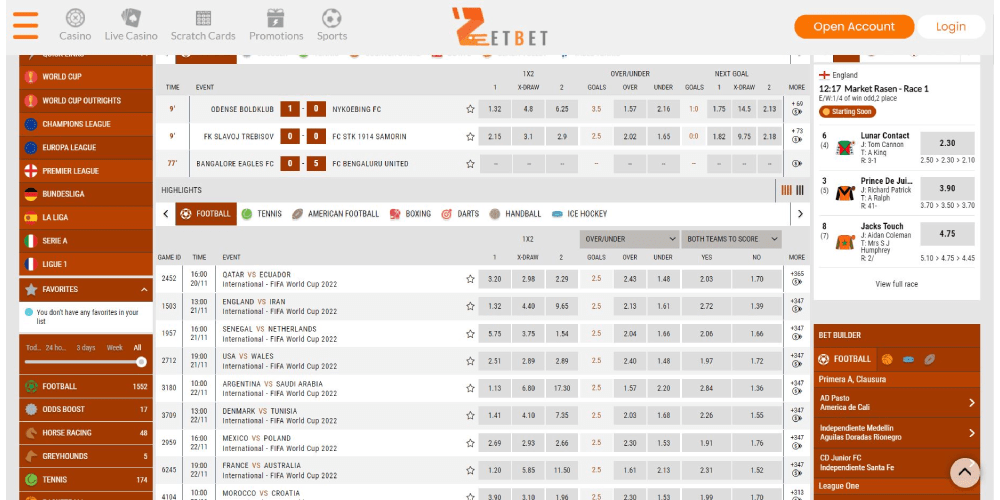The width and height of the screenshot is (1000, 500).
Task: Expand Independiente Medellin bet builder match
Action: click(x=897, y=432)
